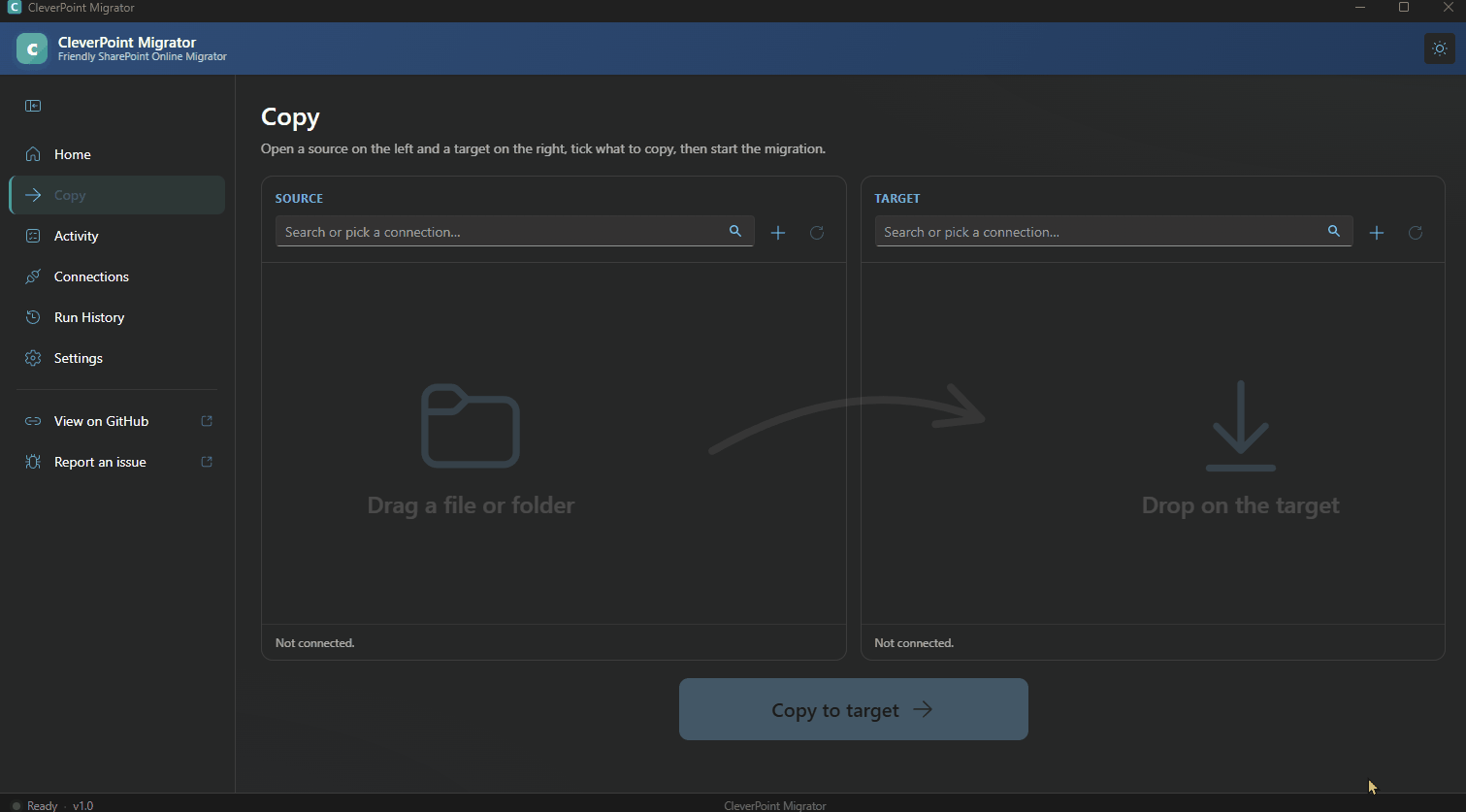
Task: Click the Copy to target button
Action: coord(854,709)
